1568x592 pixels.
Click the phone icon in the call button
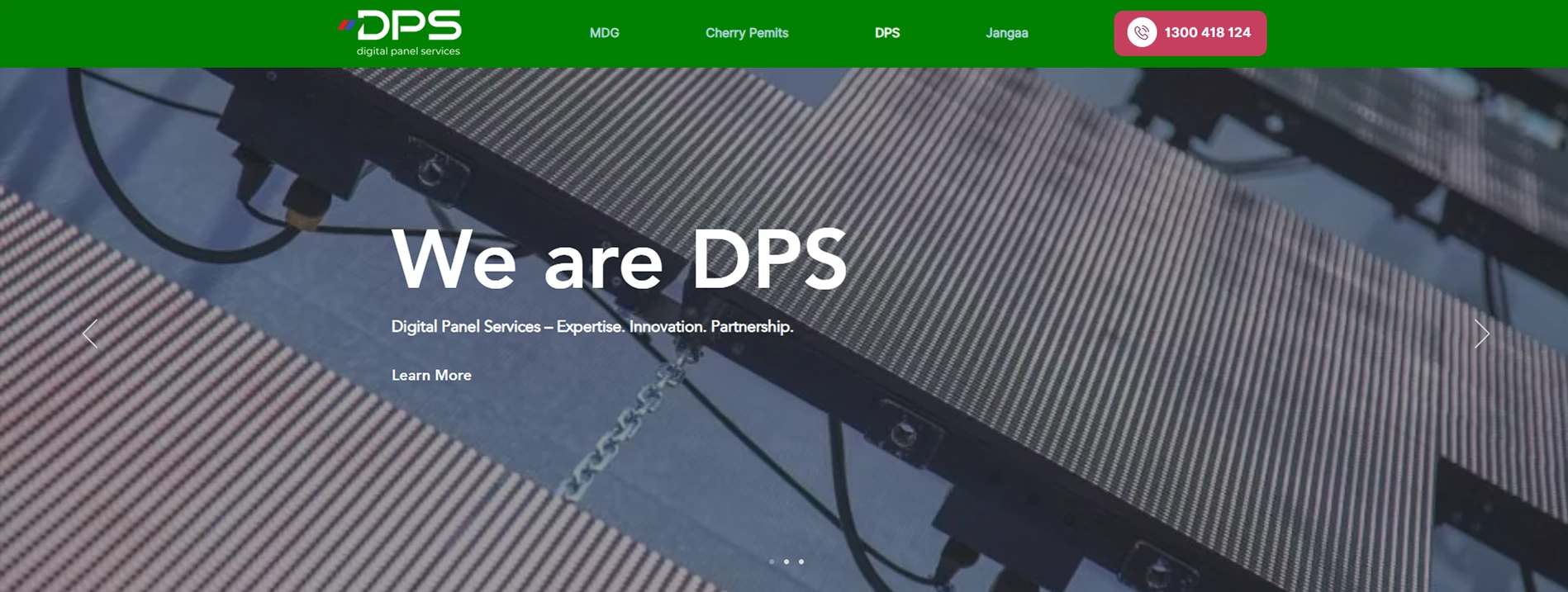[1142, 33]
